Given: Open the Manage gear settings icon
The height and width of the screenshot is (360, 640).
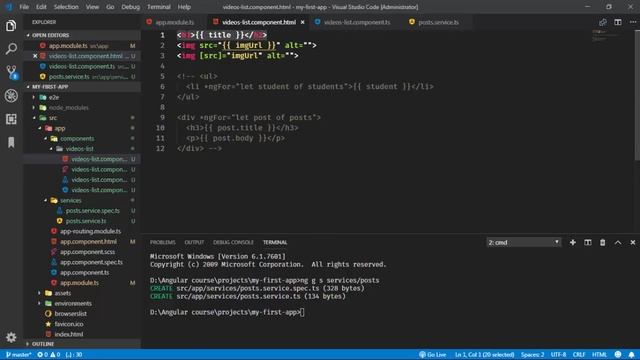Looking at the screenshot, I should [x=11, y=337].
